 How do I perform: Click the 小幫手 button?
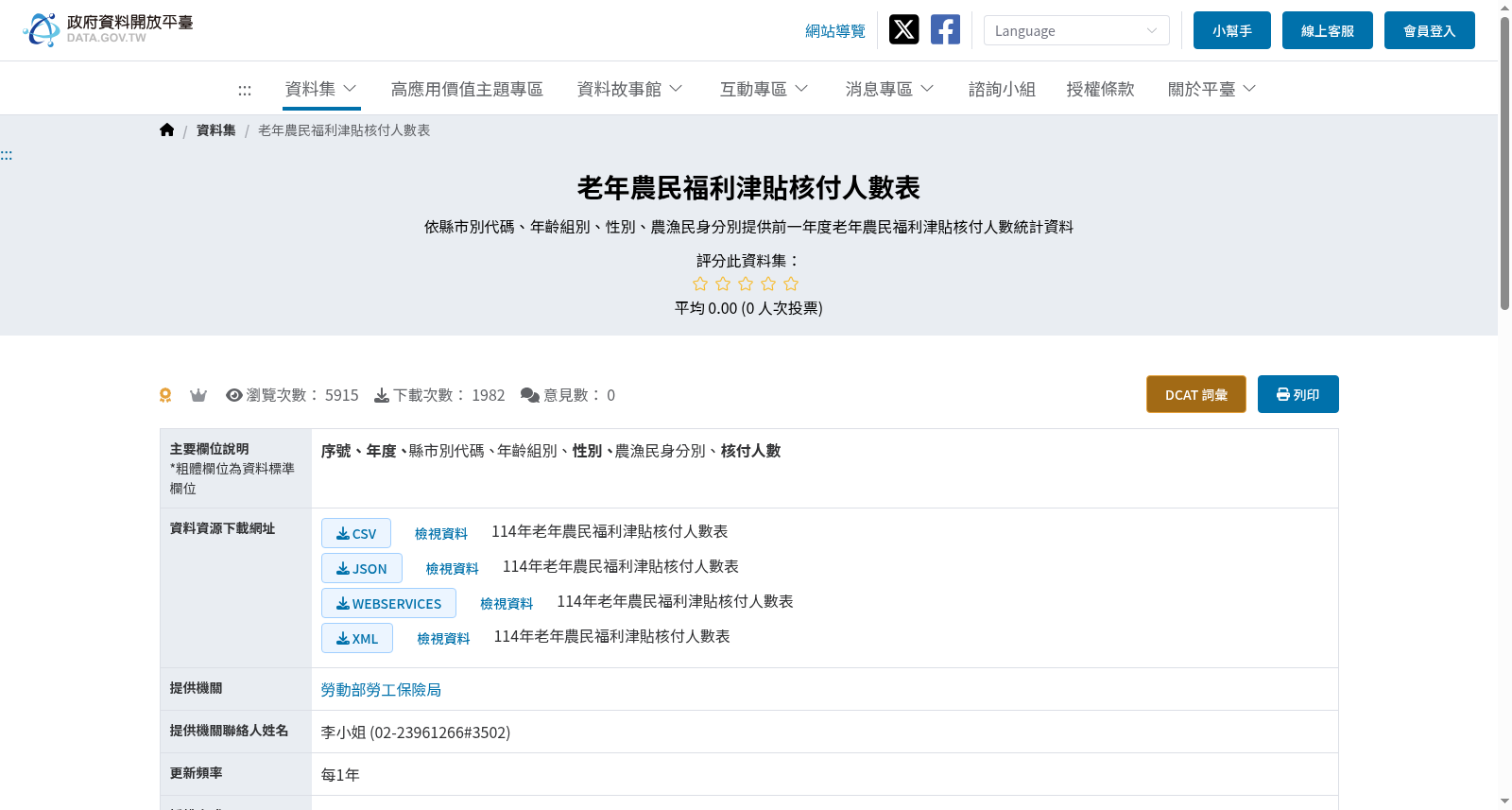pos(1232,30)
